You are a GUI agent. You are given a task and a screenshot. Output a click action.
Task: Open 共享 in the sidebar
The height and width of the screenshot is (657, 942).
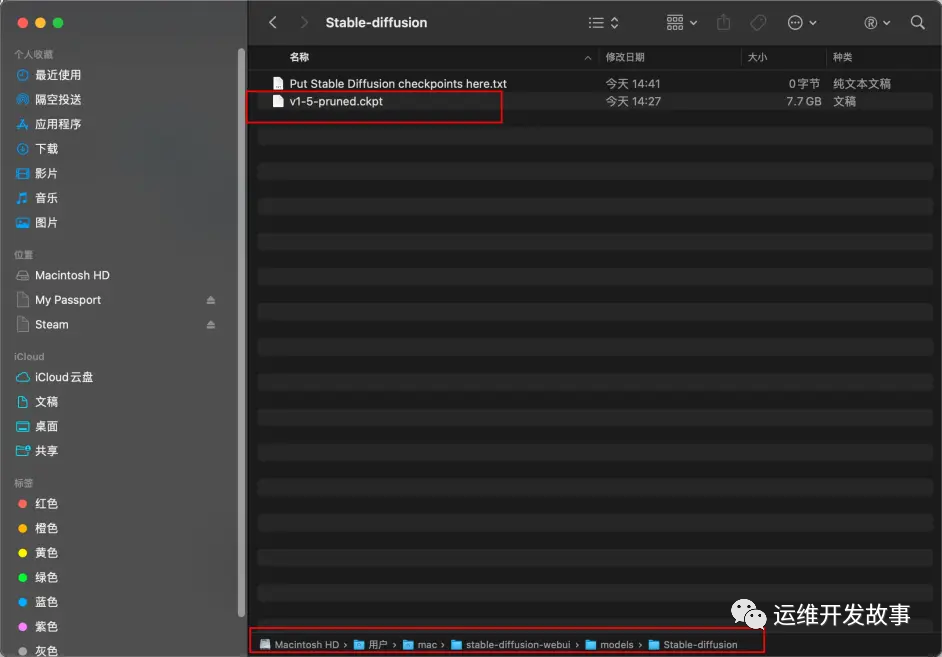point(46,451)
